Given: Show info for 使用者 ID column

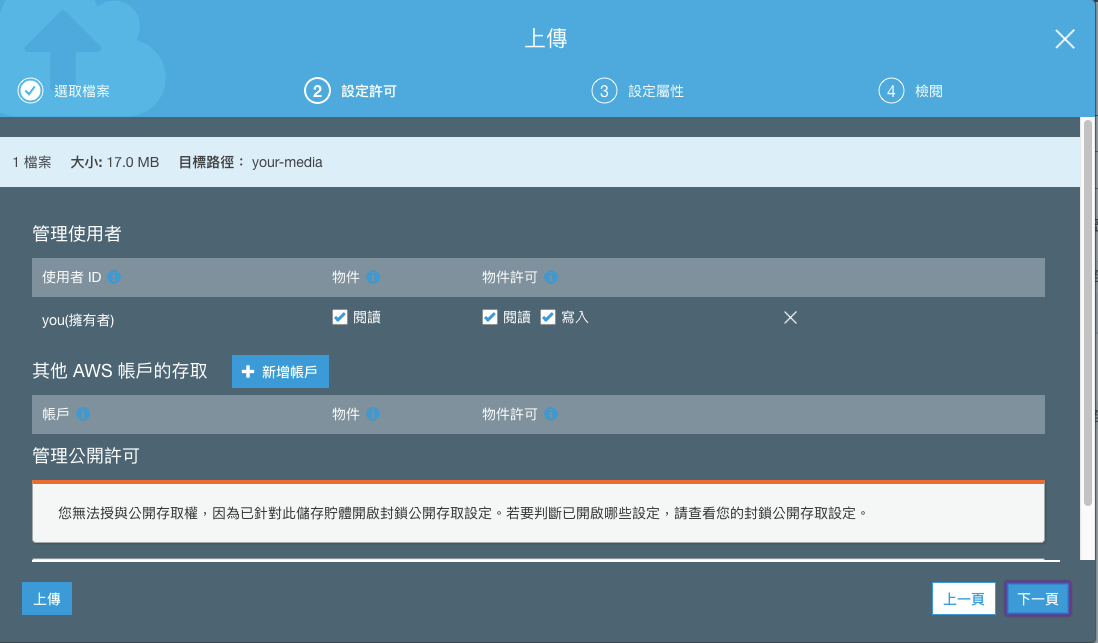Looking at the screenshot, I should [x=114, y=277].
